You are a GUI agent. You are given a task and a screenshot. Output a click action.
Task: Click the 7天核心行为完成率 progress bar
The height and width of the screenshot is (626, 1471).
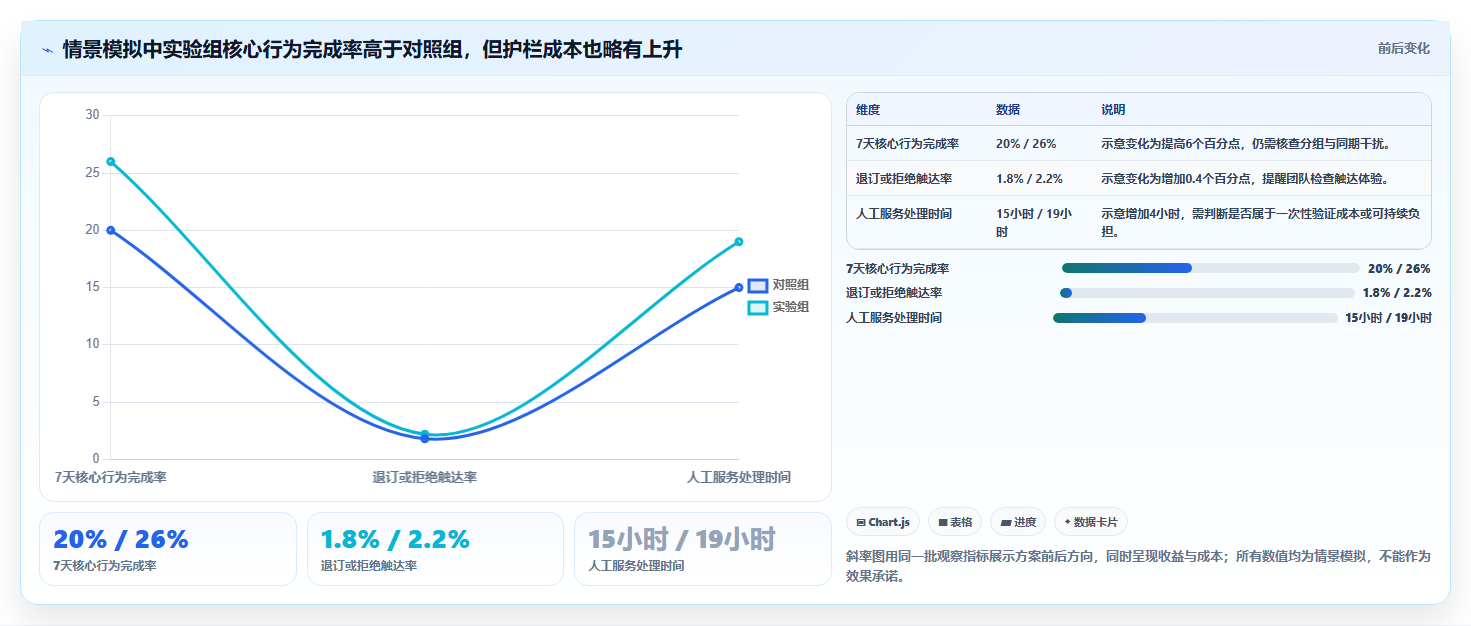1211,268
